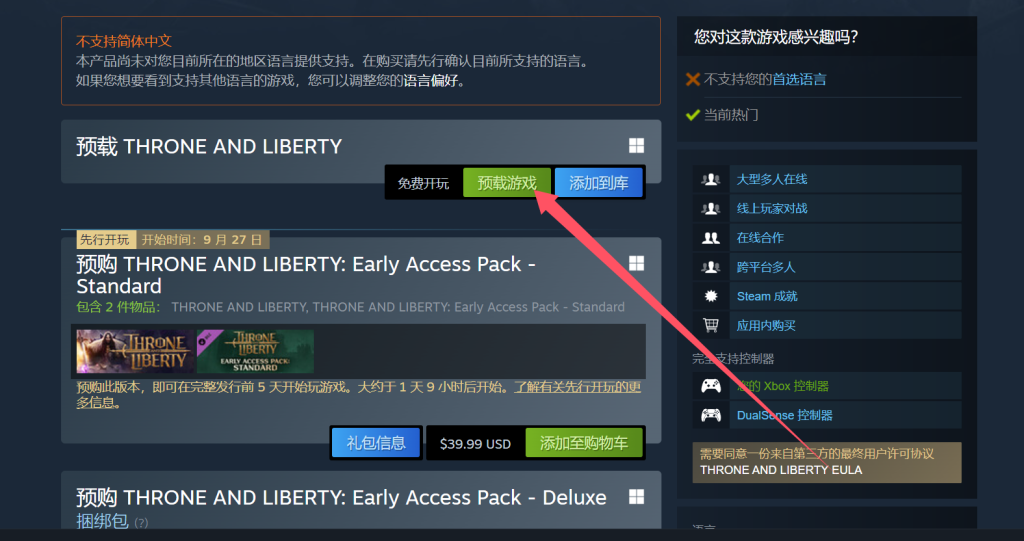Open 礼包信息 package info
Viewport: 1024px width, 541px height.
[376, 443]
